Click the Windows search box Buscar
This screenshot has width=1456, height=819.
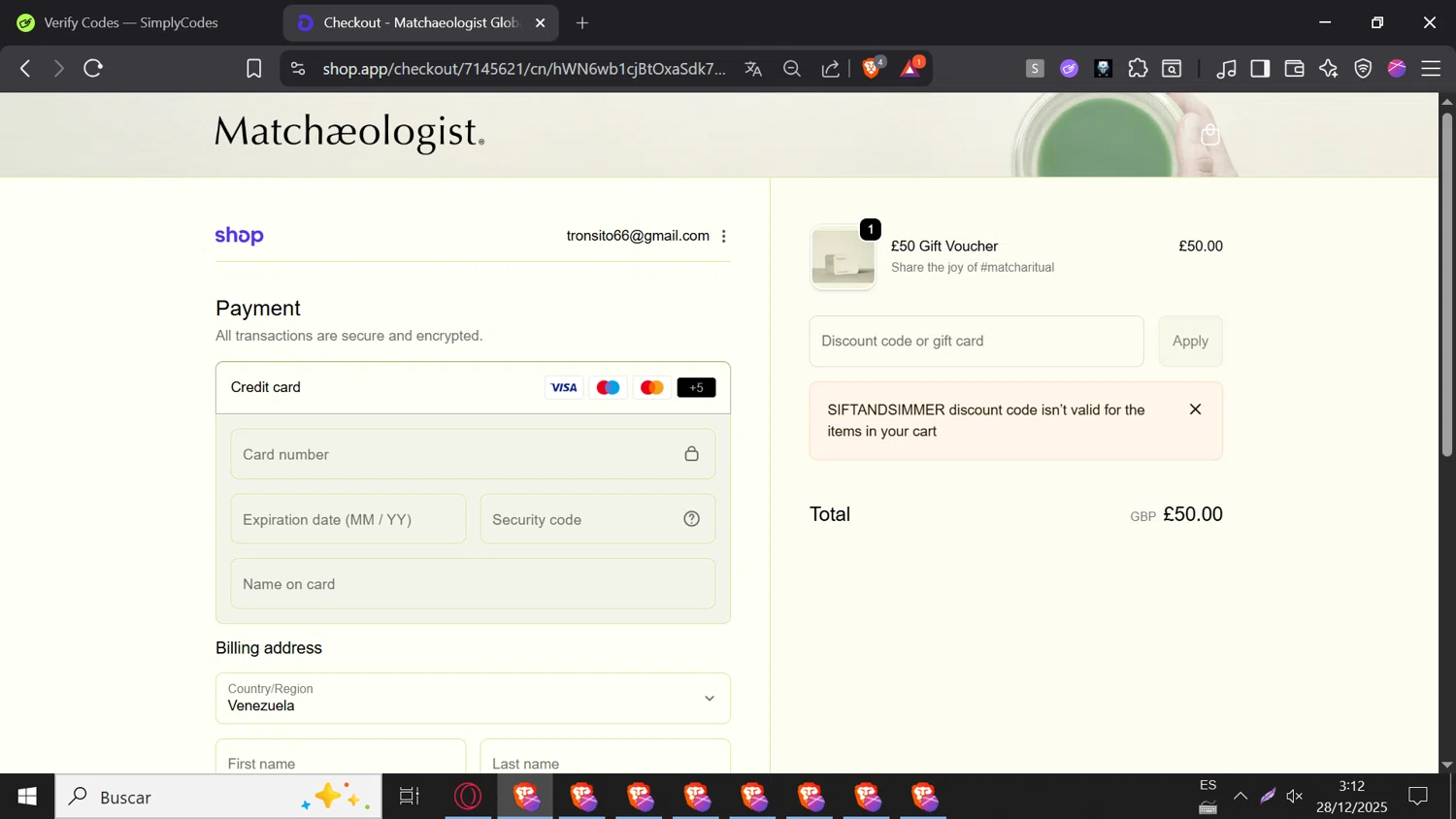click(218, 797)
